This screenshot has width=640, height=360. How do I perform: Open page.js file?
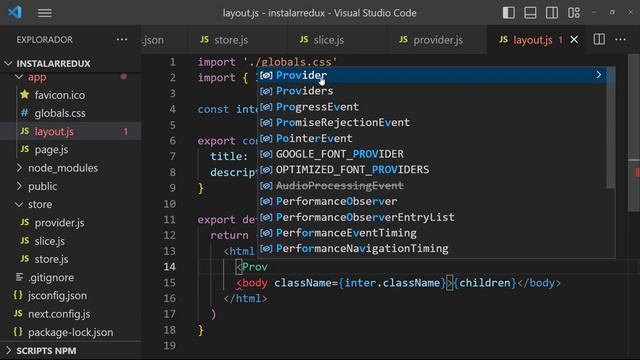(51, 150)
